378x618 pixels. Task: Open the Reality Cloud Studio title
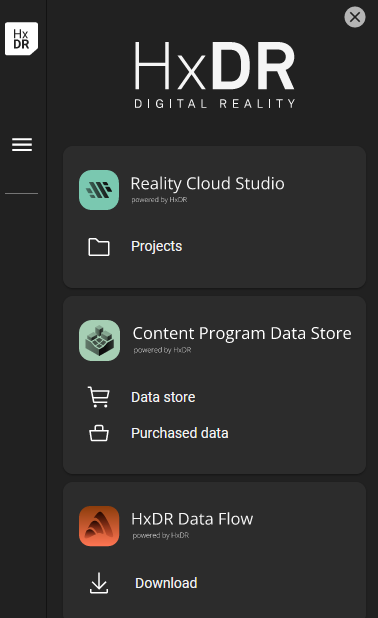coord(207,183)
